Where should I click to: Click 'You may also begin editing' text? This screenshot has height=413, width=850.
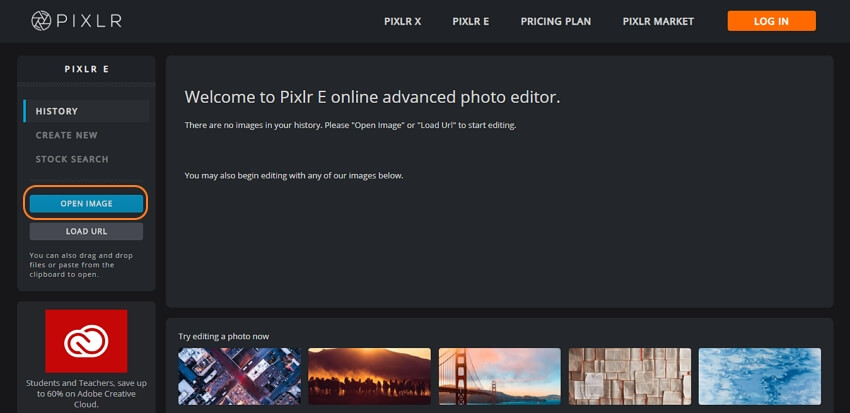coord(294,176)
